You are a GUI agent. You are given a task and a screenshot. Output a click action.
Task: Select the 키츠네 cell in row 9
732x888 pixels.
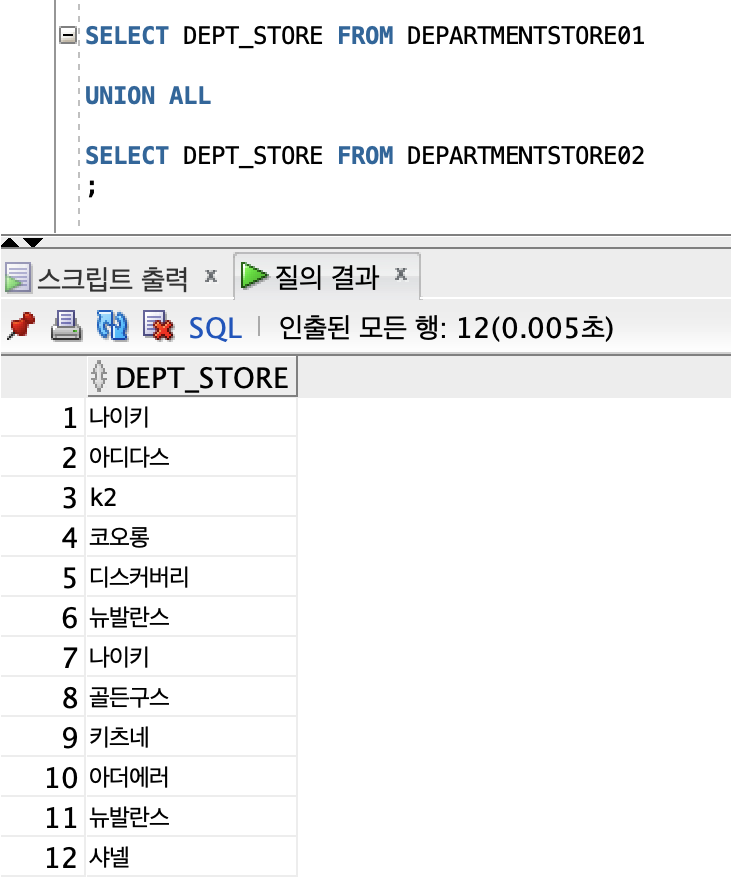[191, 737]
